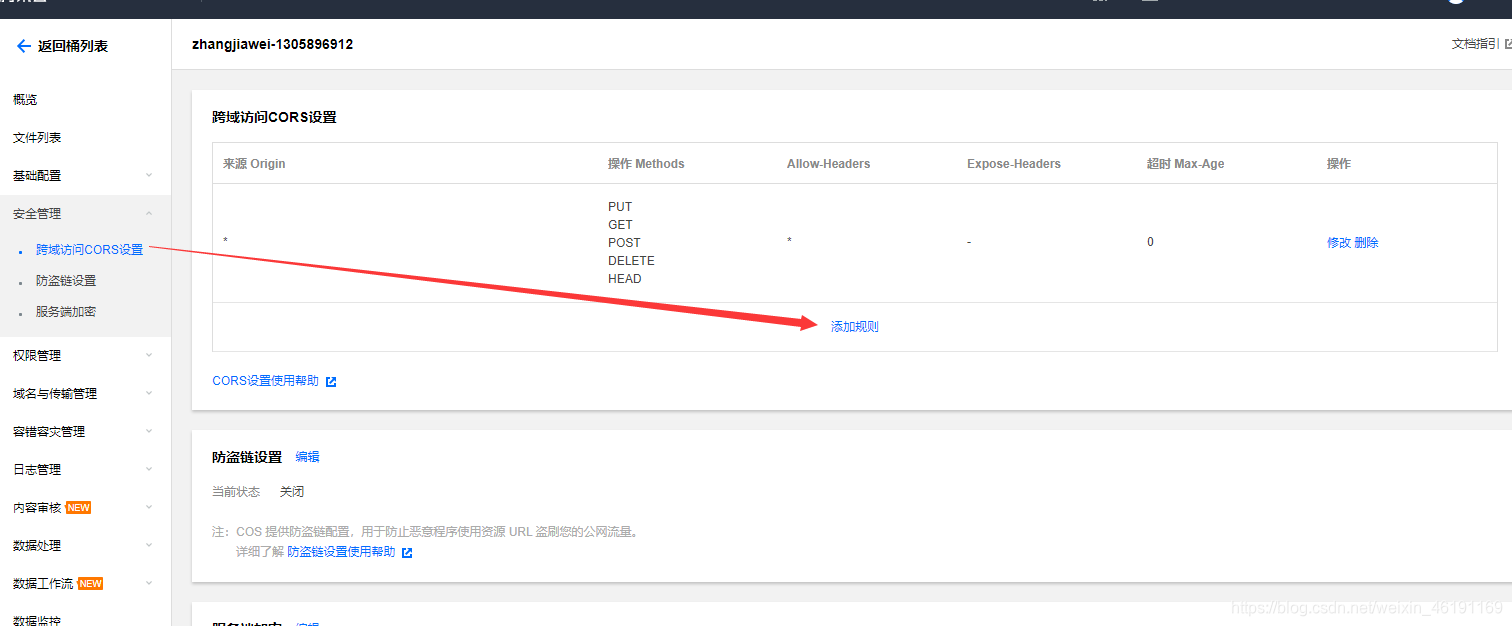Open CORS设置使用帮助 link
The image size is (1512, 626).
point(266,381)
